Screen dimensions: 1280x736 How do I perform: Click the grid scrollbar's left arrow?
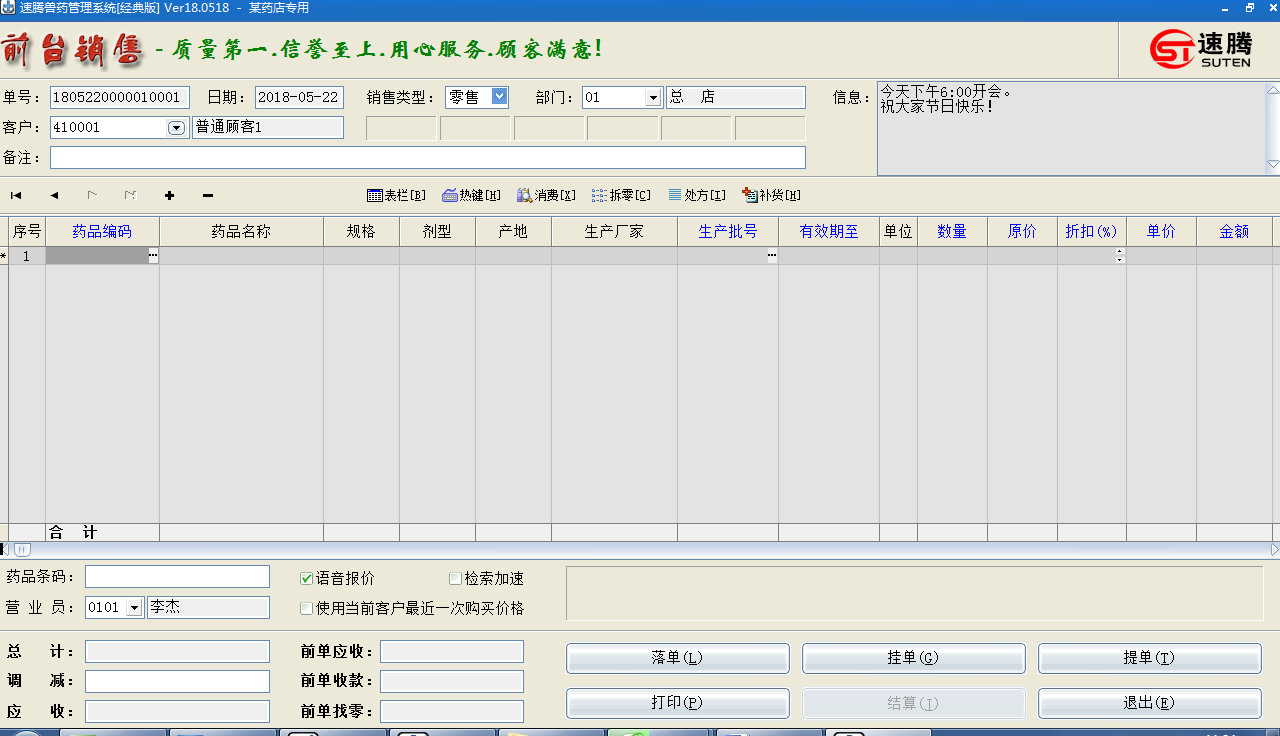(4, 550)
